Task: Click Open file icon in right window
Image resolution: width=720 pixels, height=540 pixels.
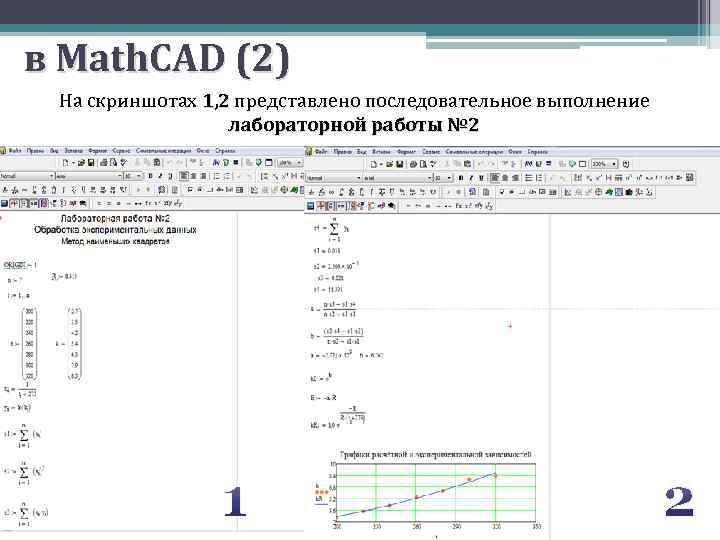Action: [x=389, y=164]
